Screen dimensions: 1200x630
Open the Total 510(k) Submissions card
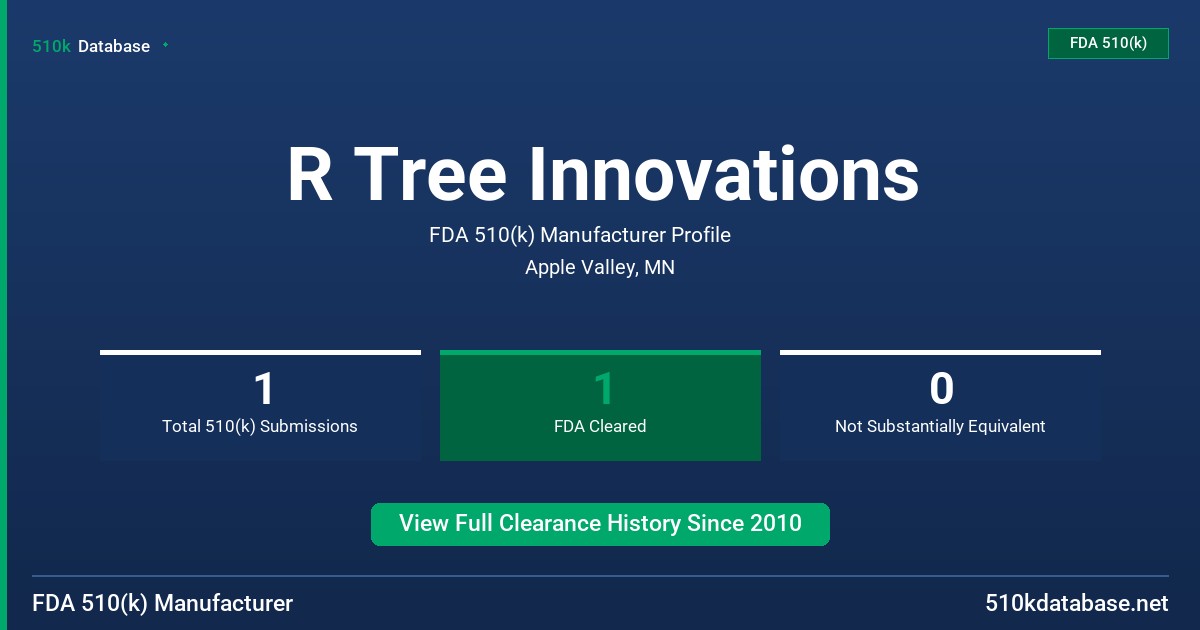260,405
